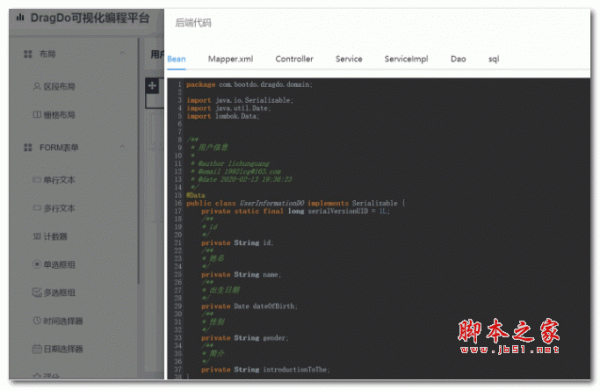600x390 pixels.
Task: Select 多选框组 component label
Action: click(x=59, y=293)
